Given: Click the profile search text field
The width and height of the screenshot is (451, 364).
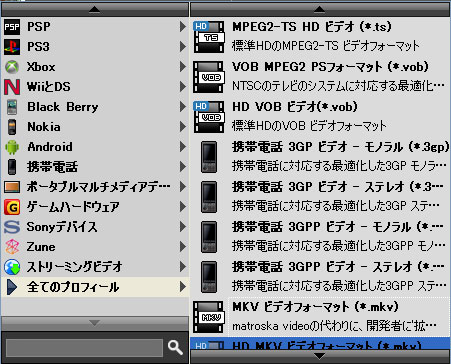Looking at the screenshot, I should pyautogui.click(x=85, y=348).
